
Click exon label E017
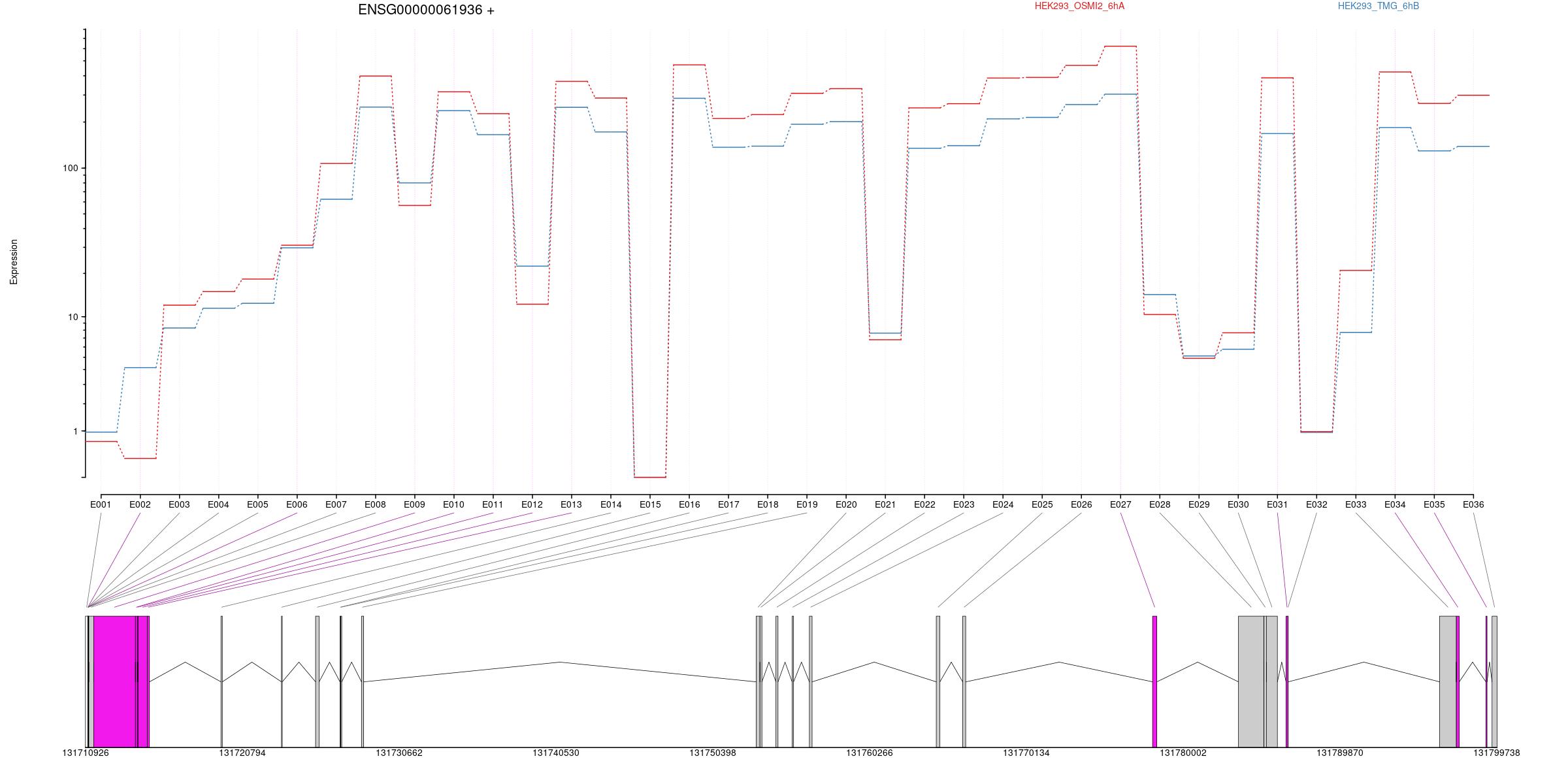click(728, 504)
